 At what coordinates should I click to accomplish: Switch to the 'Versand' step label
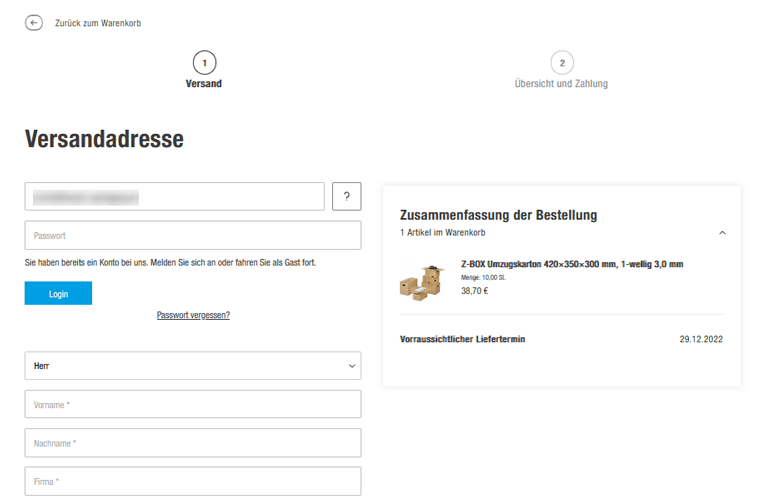[x=204, y=84]
